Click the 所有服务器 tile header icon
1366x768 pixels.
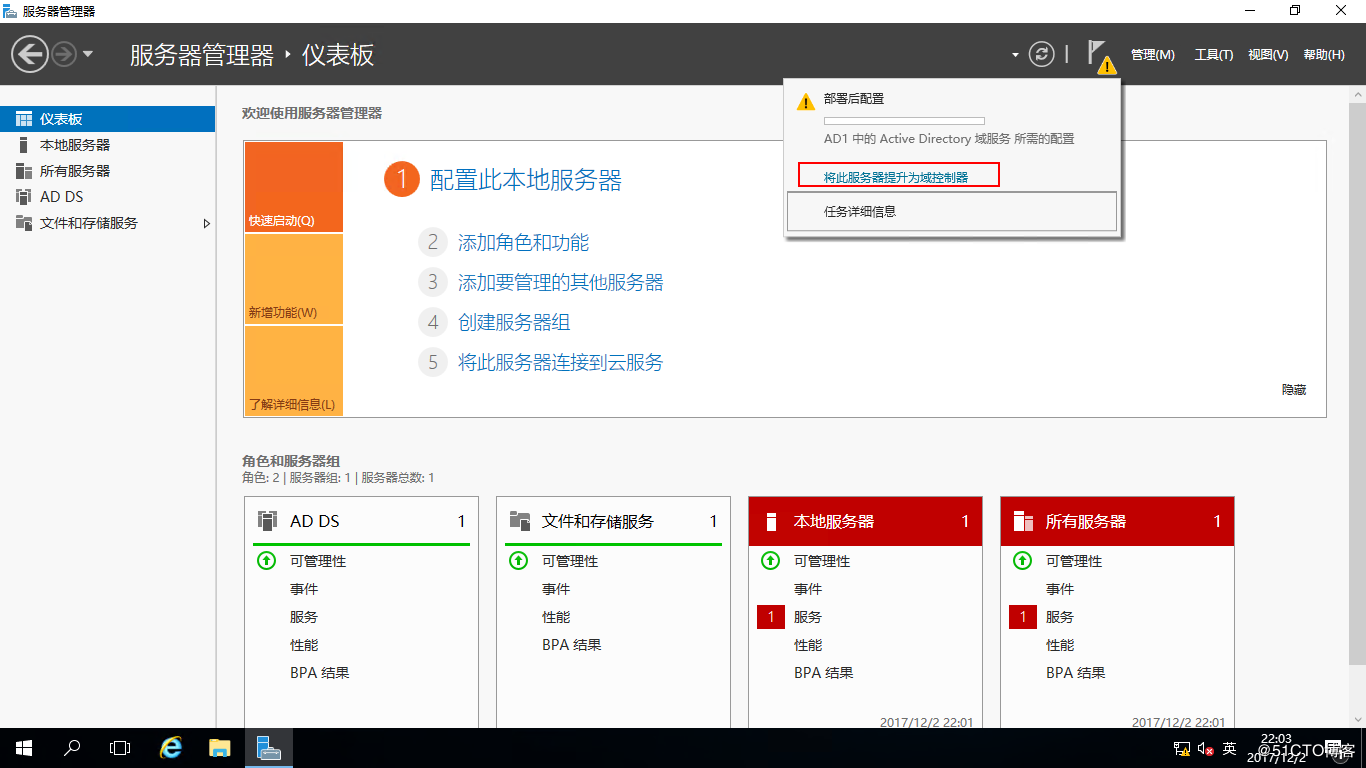pos(1023,521)
